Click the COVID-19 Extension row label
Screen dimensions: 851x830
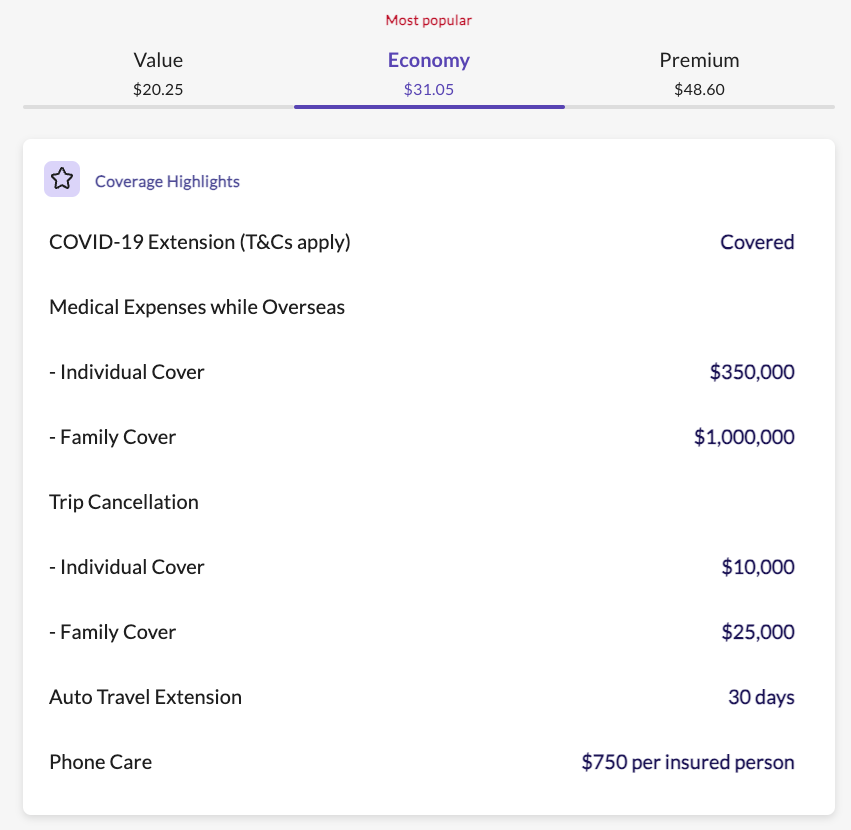[200, 242]
